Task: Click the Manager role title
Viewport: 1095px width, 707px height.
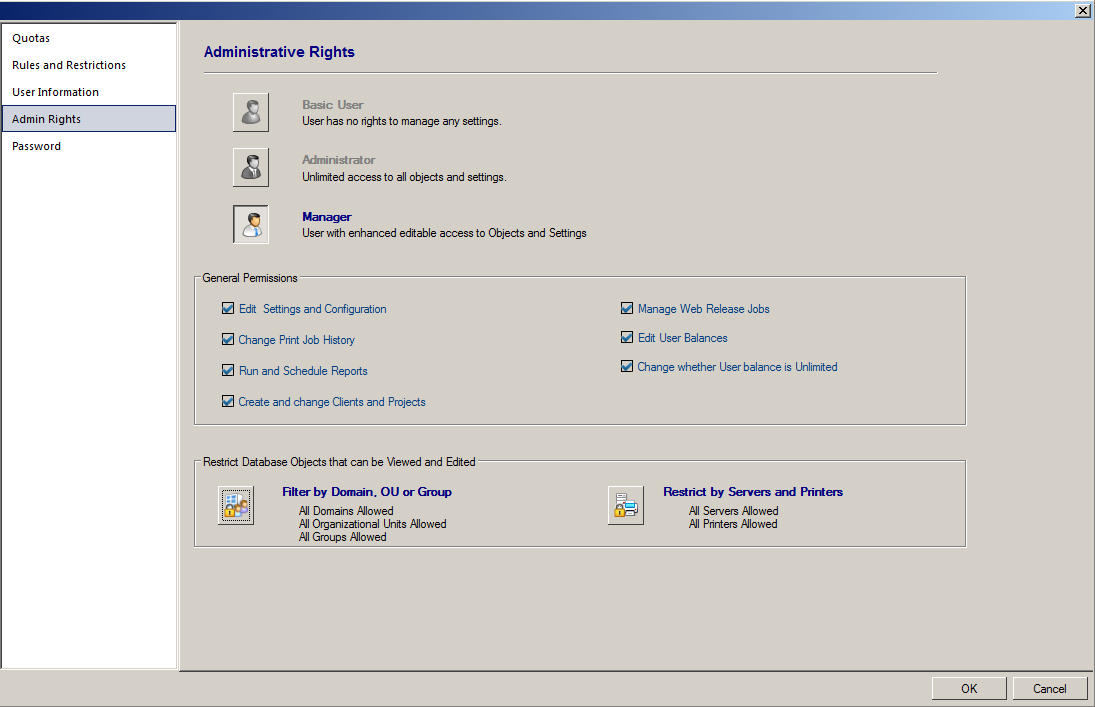Action: [x=327, y=217]
